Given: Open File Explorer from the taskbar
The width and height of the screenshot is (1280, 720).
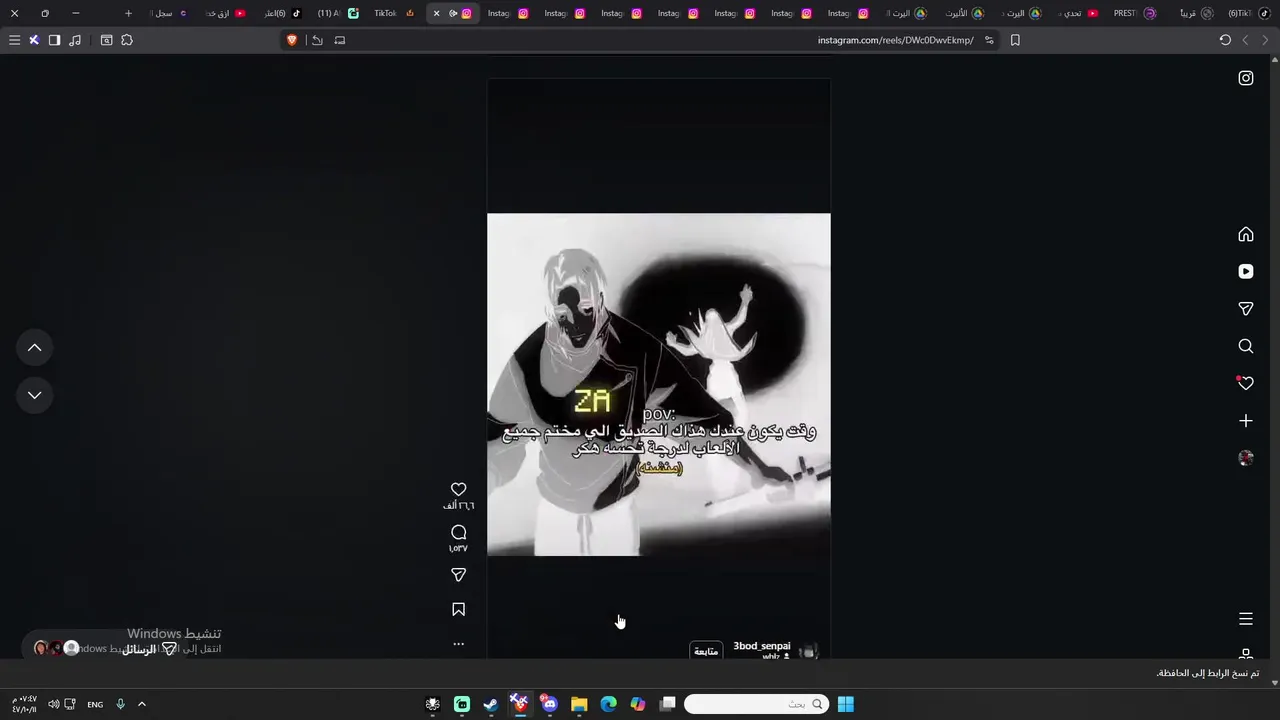Looking at the screenshot, I should pos(579,704).
